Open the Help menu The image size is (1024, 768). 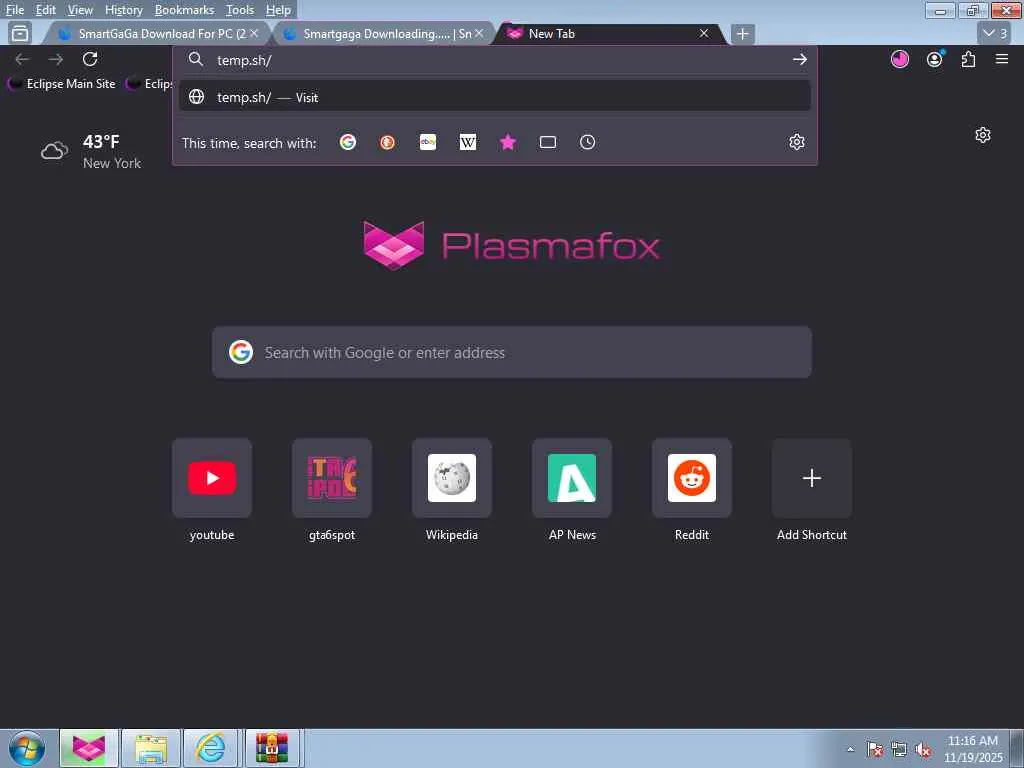(278, 10)
